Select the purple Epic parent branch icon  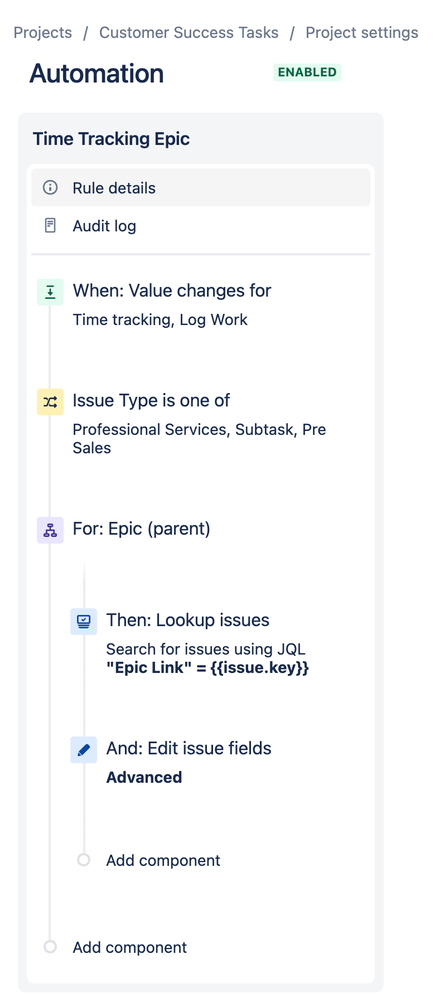(50, 530)
